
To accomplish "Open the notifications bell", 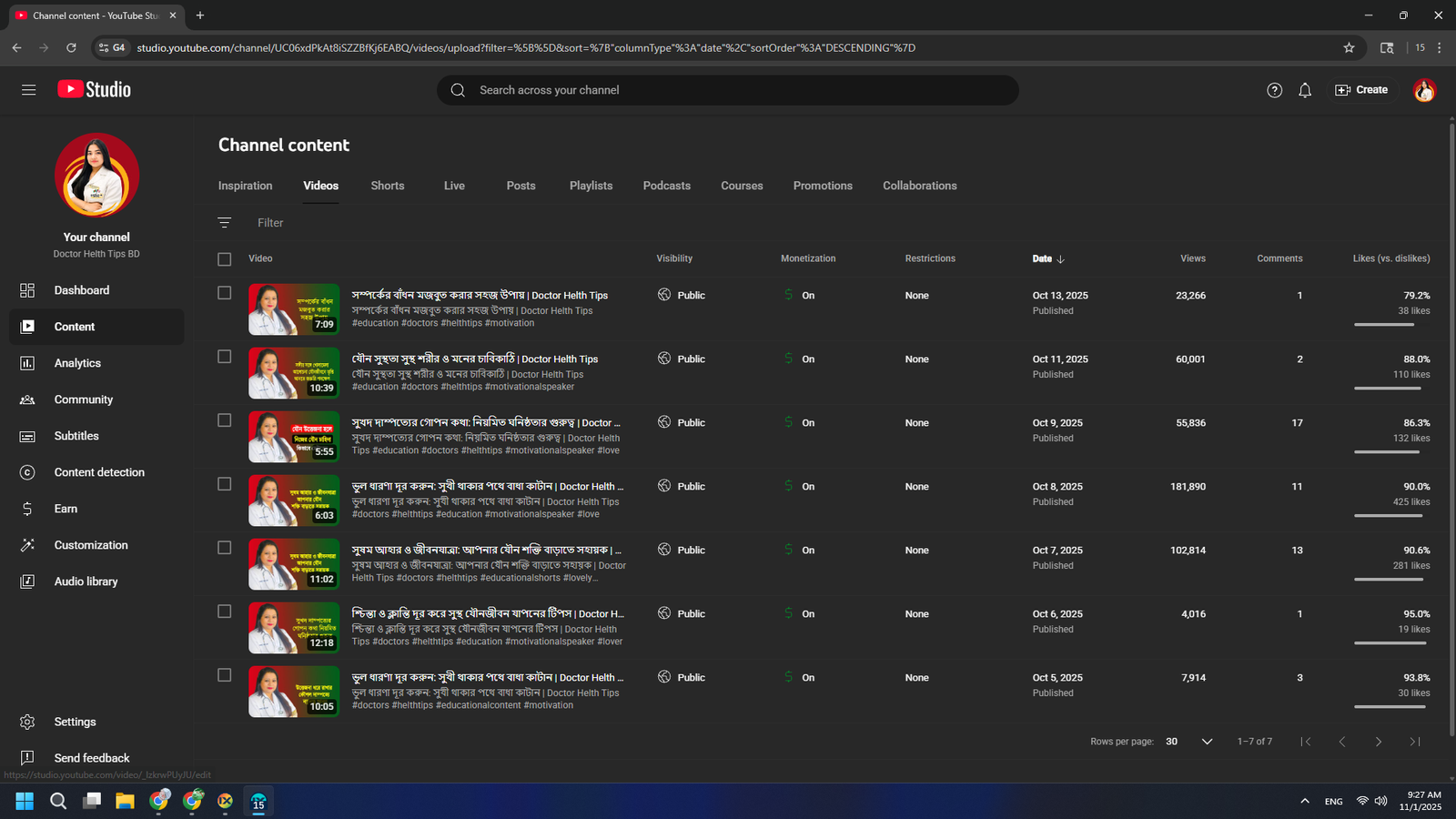I will coord(1305,90).
